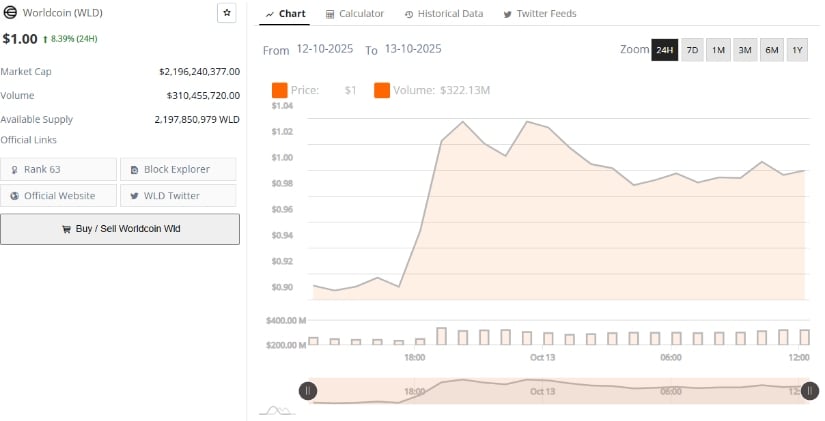Open the Block Explorer link
The image size is (825, 421).
pos(178,169)
